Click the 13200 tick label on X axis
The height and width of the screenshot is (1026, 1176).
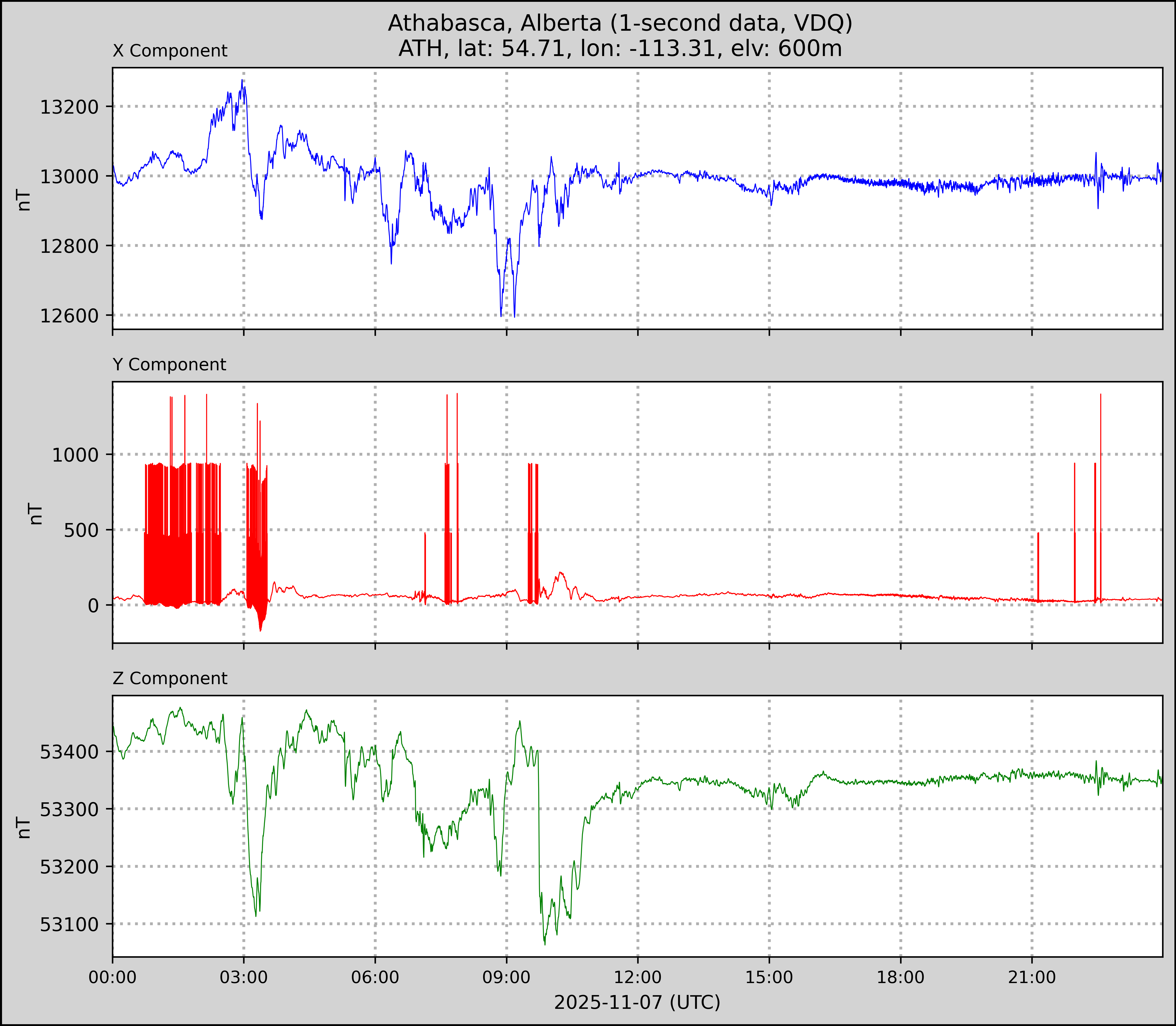click(x=69, y=107)
